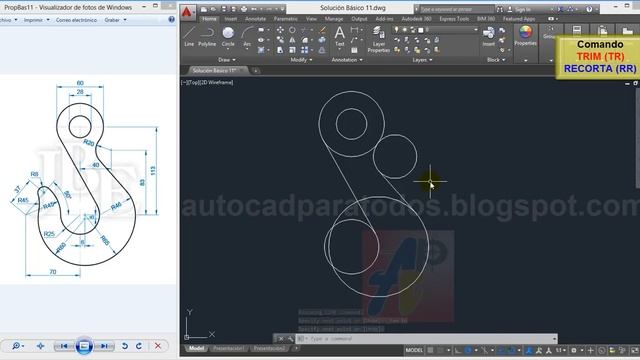Select the Mirror tool in Modify panel
The height and width of the screenshot is (360, 640).
(x=292, y=40)
